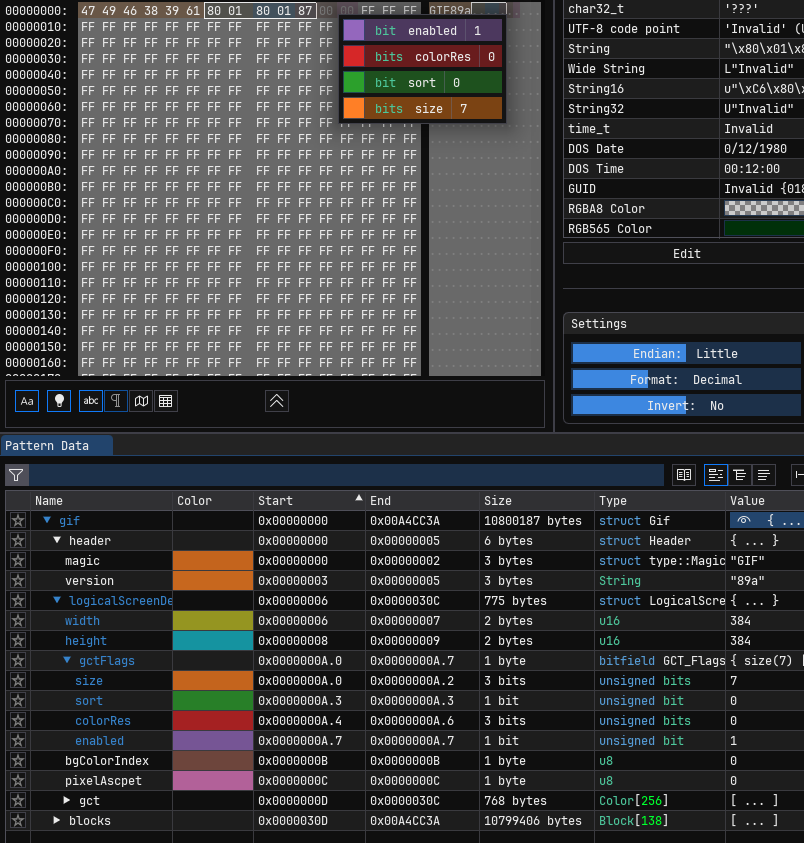The image size is (804, 843).
Task: Star the magic row
Action: pos(18,561)
